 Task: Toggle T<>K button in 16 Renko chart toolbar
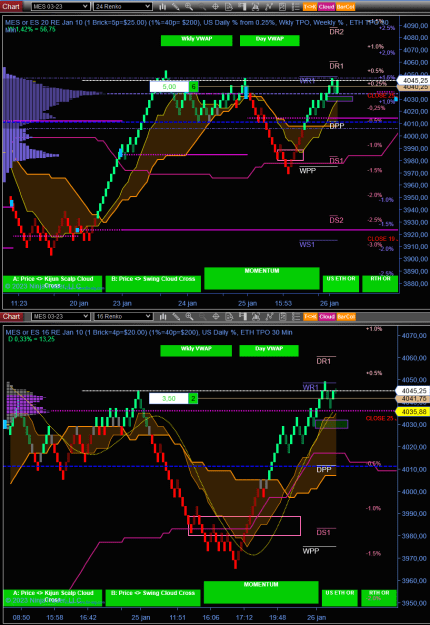click(x=310, y=317)
